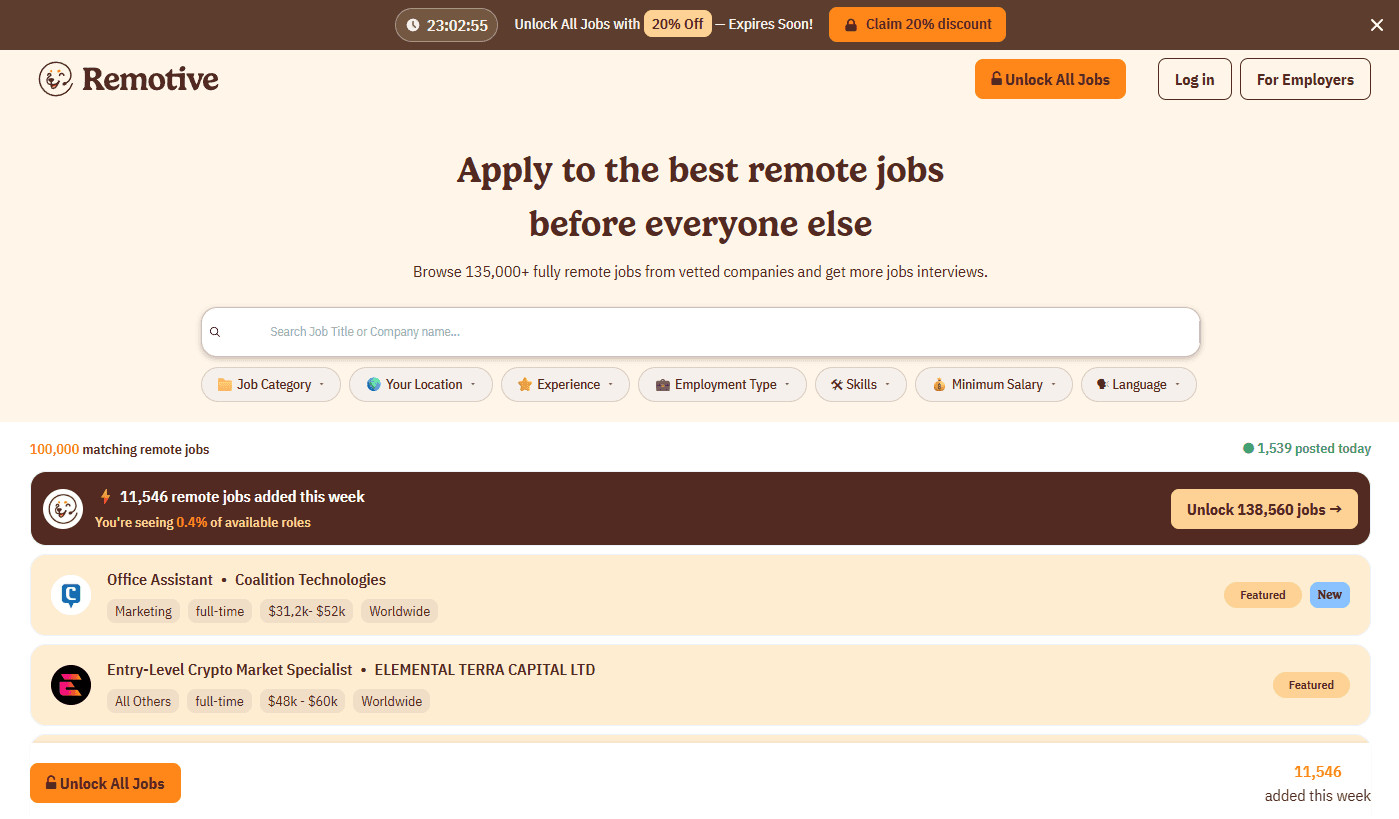Screen dimensions: 1399x819
Task: Click Featured badge on Office Assistant row
Action: point(1263,595)
